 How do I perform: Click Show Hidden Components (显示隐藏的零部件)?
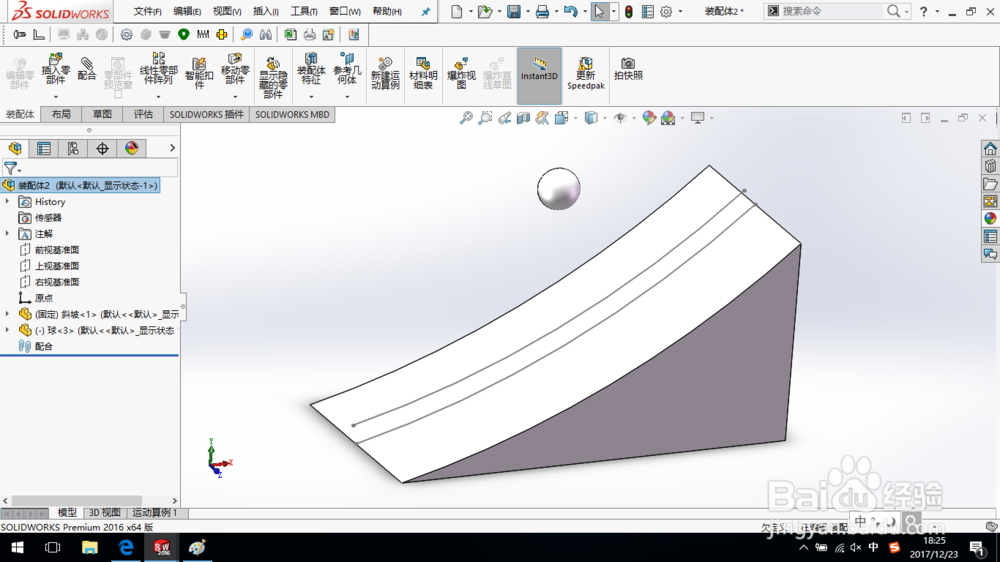click(x=273, y=77)
